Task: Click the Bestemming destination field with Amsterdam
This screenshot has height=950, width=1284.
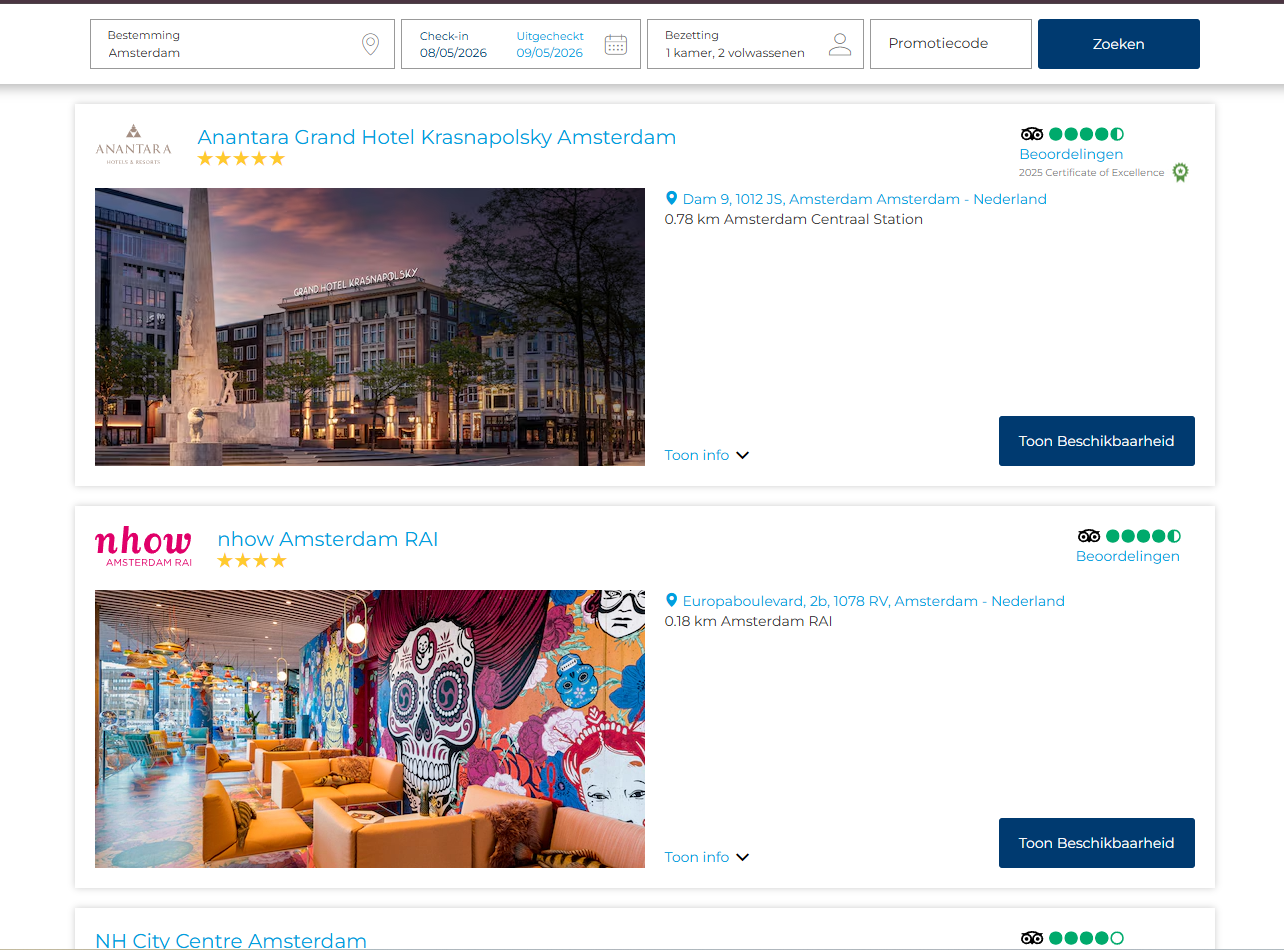Action: tap(242, 44)
